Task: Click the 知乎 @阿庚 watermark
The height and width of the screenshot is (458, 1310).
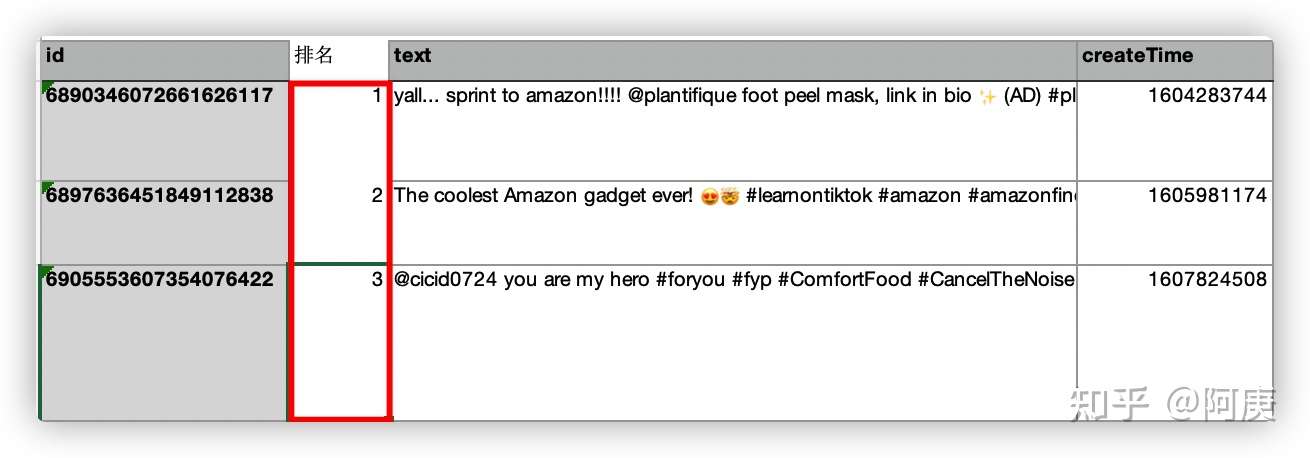Action: tap(1172, 404)
